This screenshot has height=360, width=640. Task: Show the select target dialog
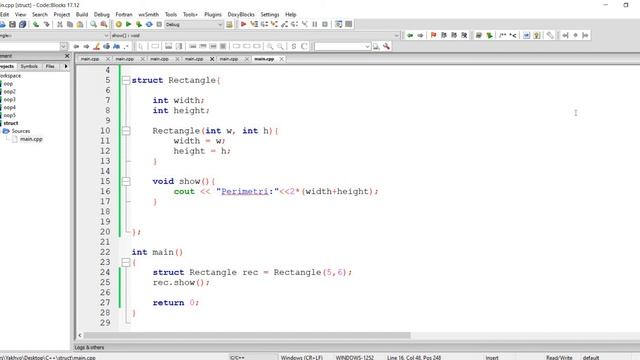[x=229, y=24]
